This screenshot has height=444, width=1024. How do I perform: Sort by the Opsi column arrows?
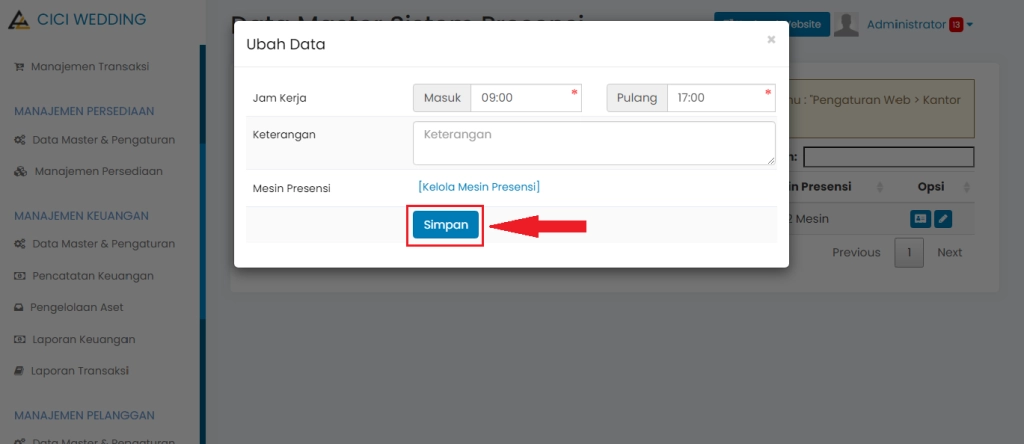[967, 187]
